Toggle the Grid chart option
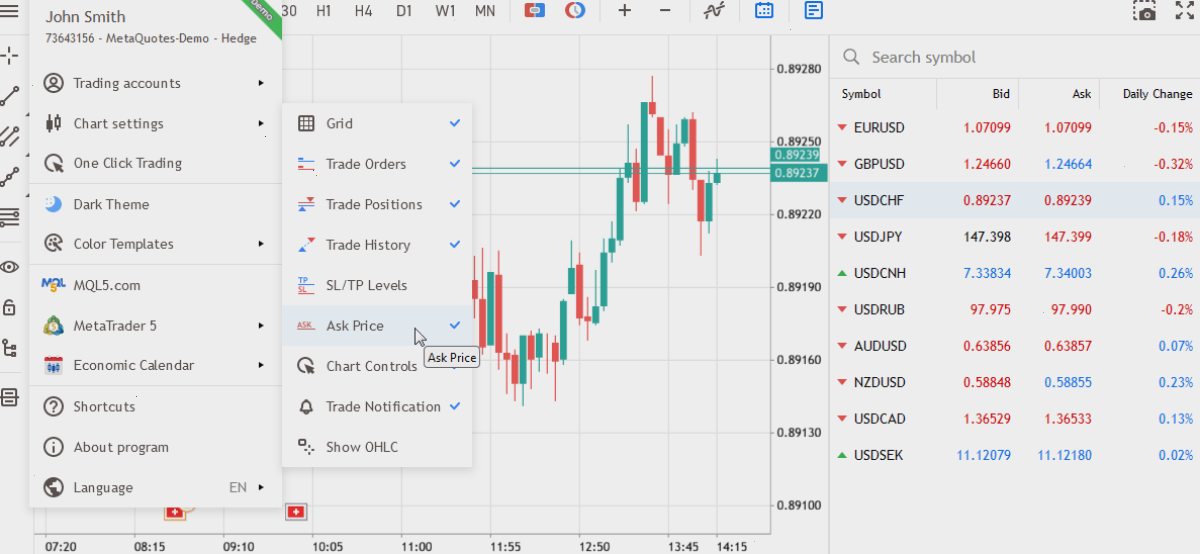The height and width of the screenshot is (554, 1200). [x=377, y=124]
